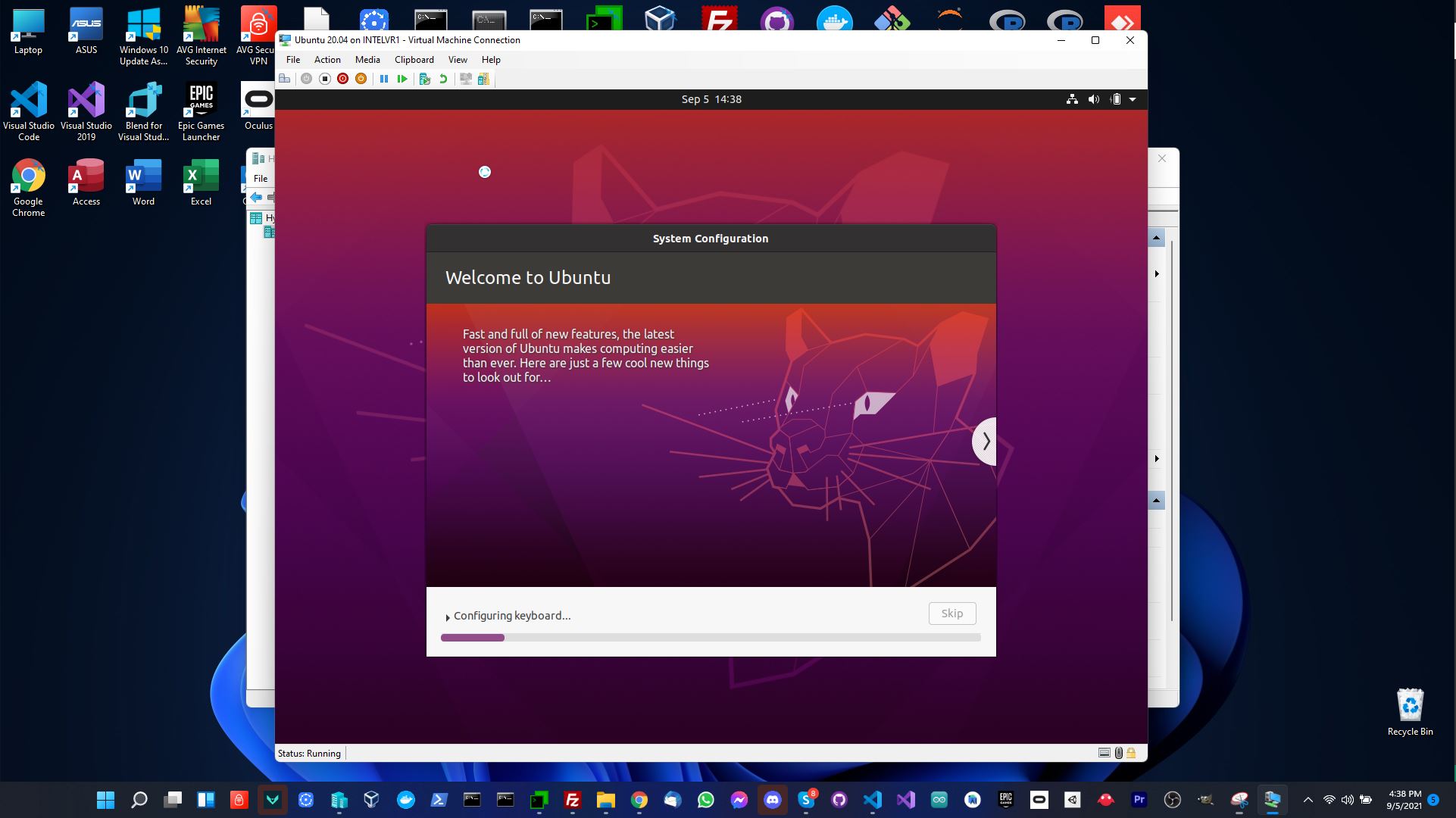Click the Ctrl+Alt+Del toolbar icon

point(285,79)
